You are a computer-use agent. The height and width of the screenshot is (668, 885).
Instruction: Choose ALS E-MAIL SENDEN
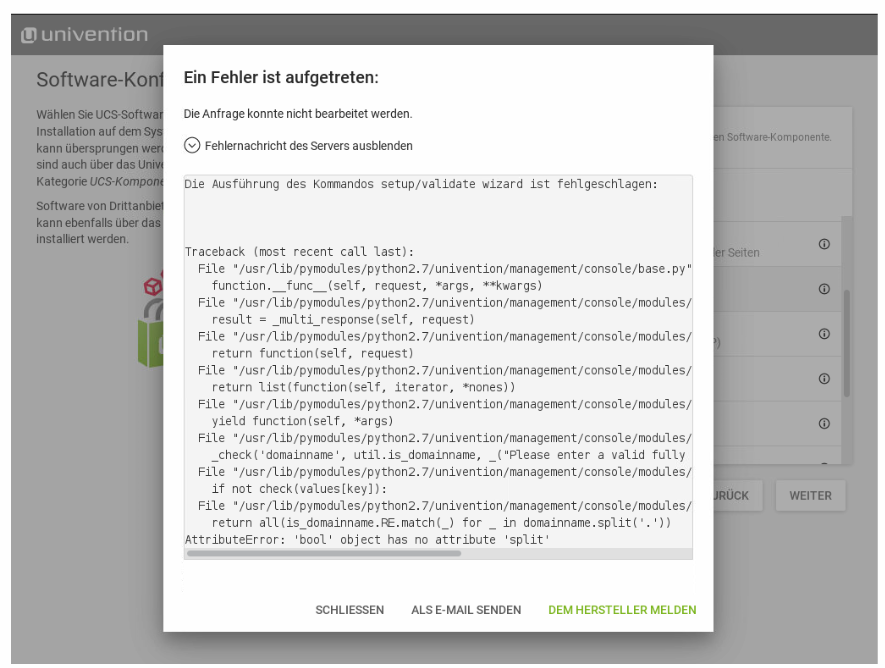tap(465, 610)
